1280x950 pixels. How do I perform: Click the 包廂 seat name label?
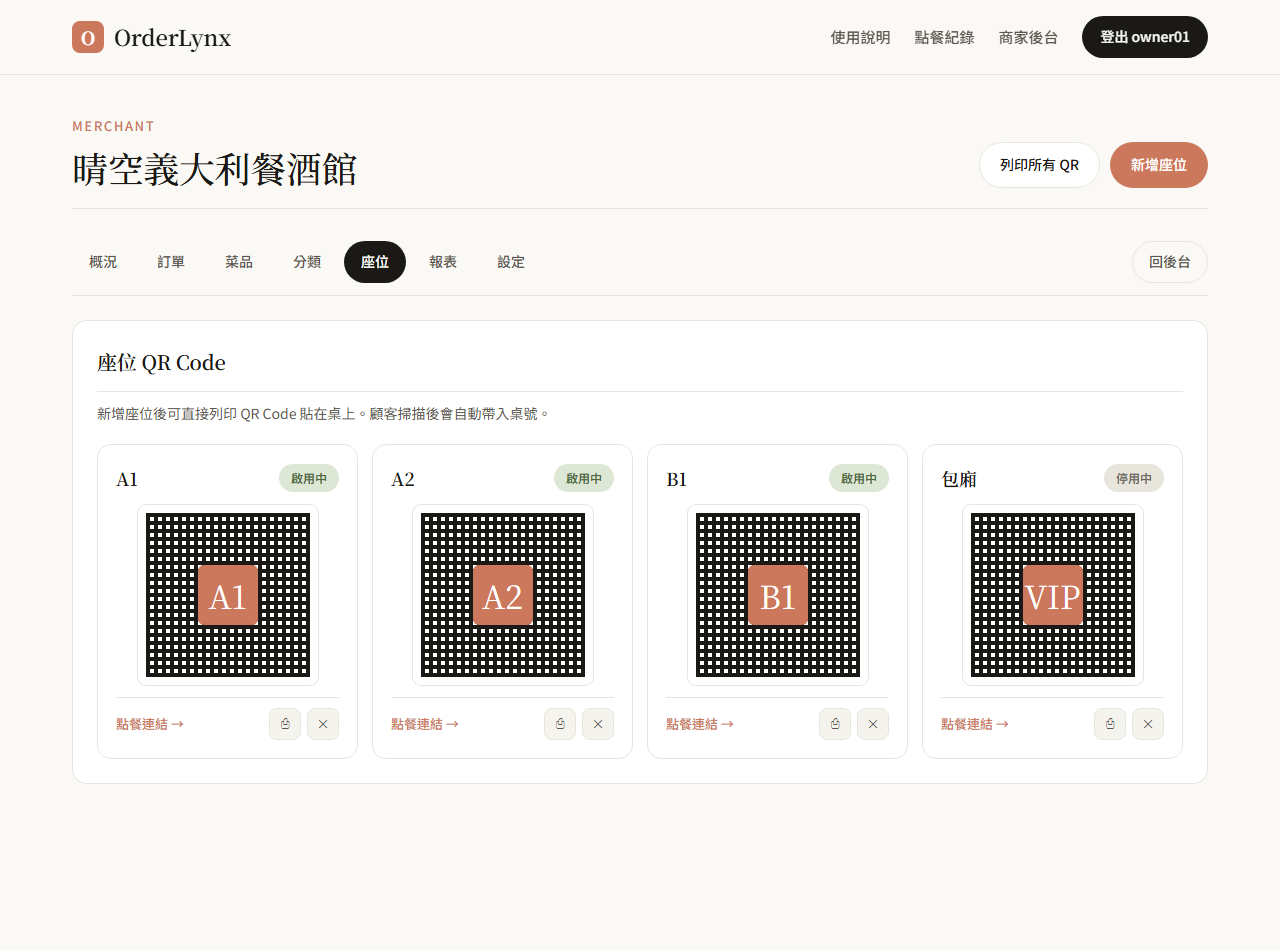tap(959, 480)
